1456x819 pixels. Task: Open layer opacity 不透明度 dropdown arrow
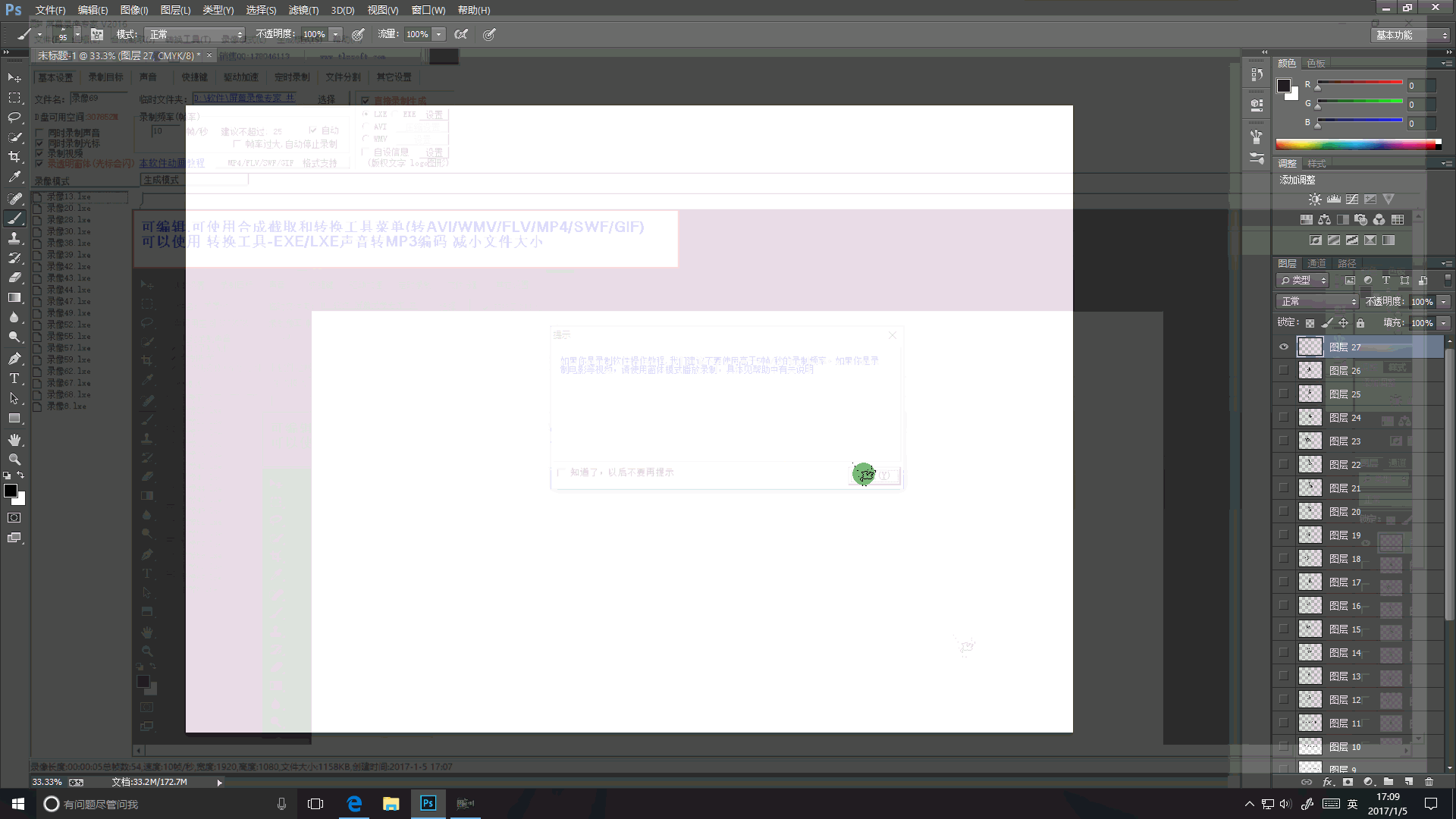point(1444,302)
